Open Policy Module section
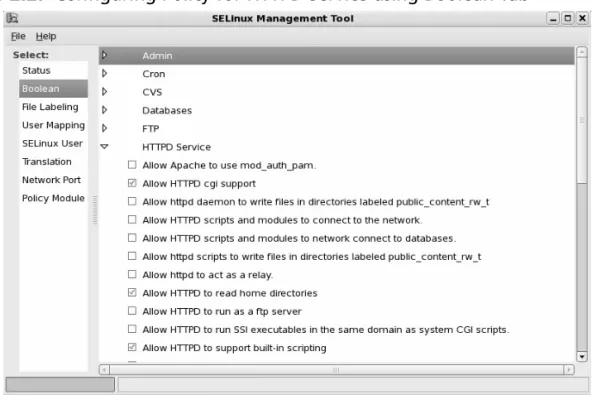The width and height of the screenshot is (592, 395). coord(53,198)
